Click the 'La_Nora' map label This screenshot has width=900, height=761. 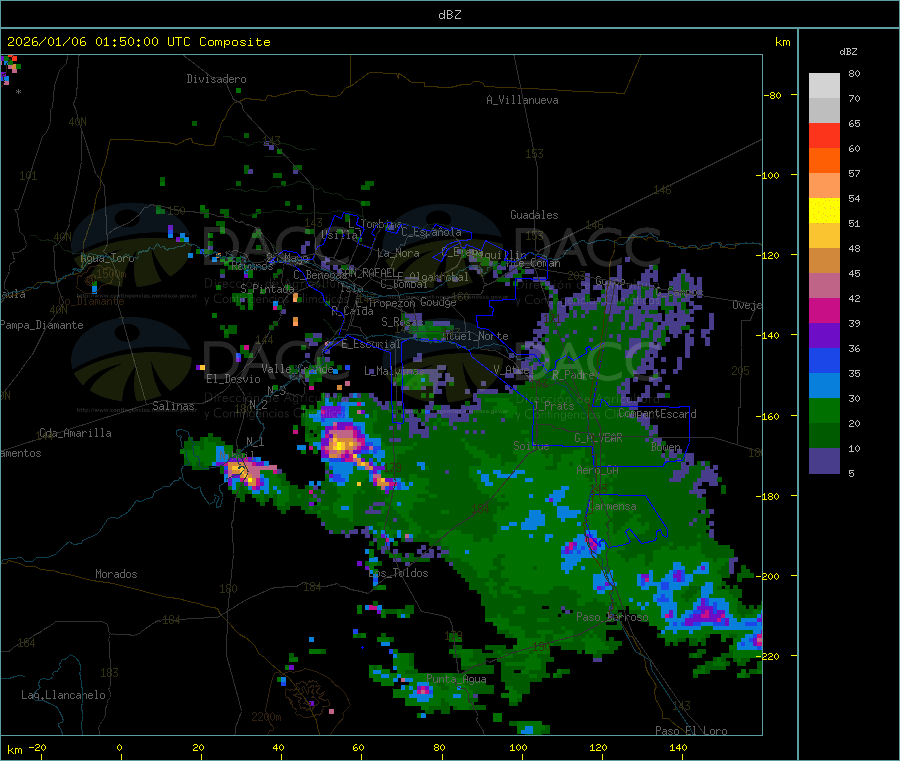coord(398,253)
